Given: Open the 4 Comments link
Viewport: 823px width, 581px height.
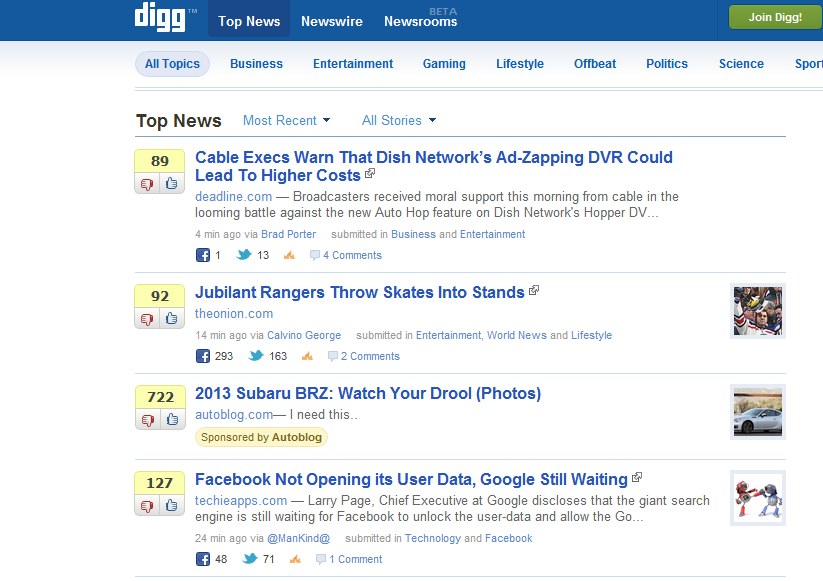Looking at the screenshot, I should [352, 256].
